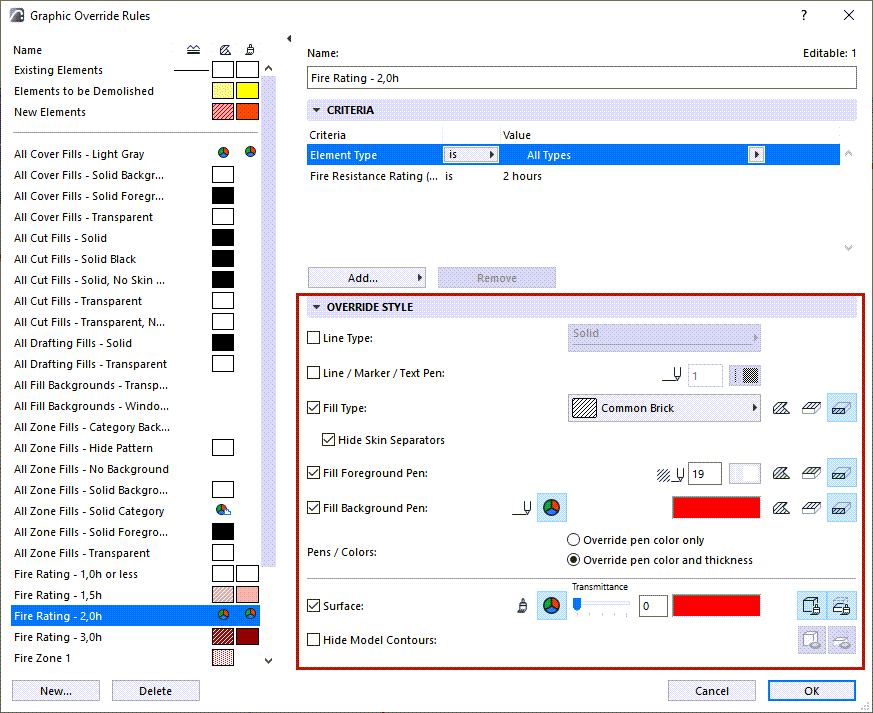Select Override pen color and thickness
The width and height of the screenshot is (873, 713).
(x=573, y=560)
